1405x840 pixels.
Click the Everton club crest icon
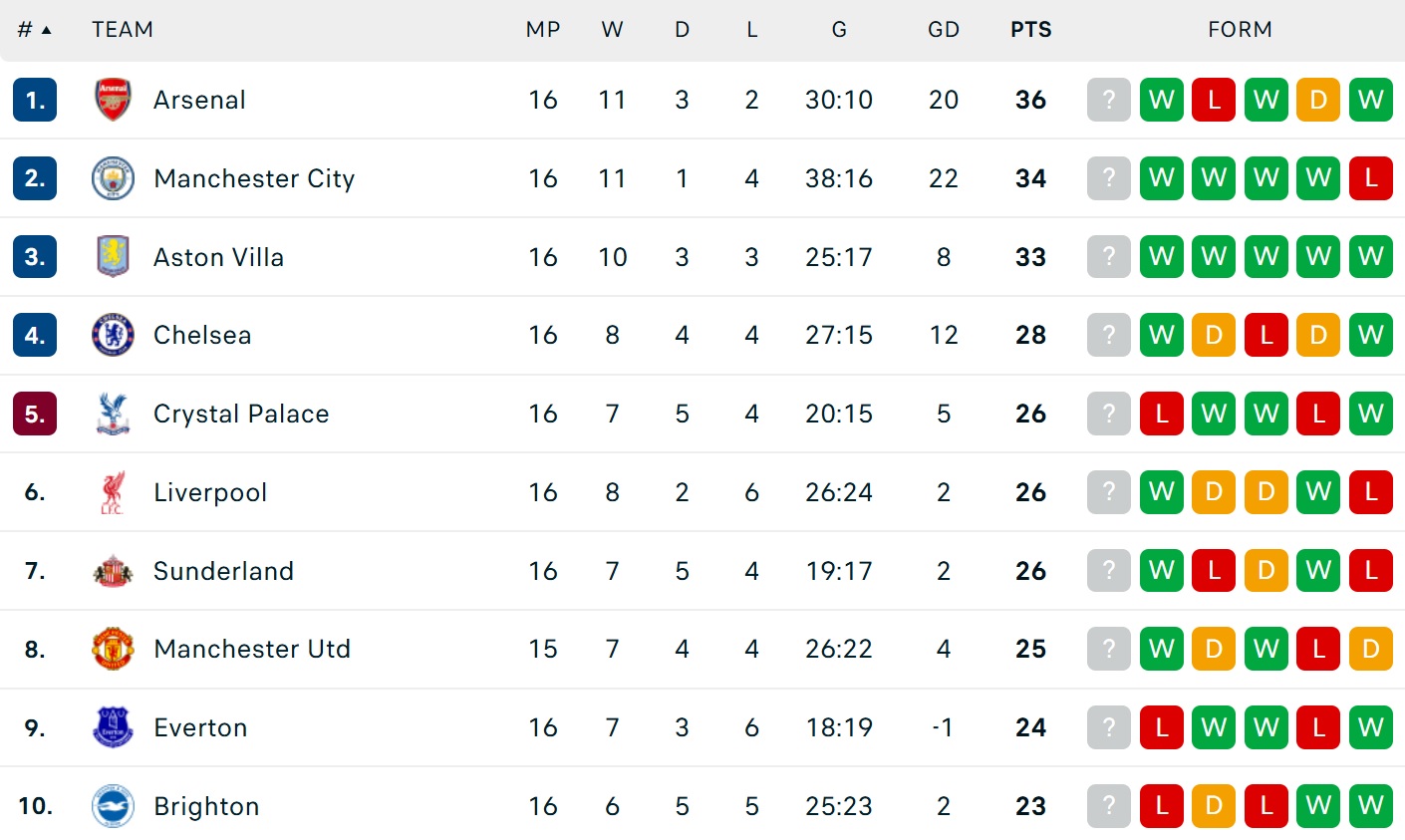pyautogui.click(x=113, y=727)
